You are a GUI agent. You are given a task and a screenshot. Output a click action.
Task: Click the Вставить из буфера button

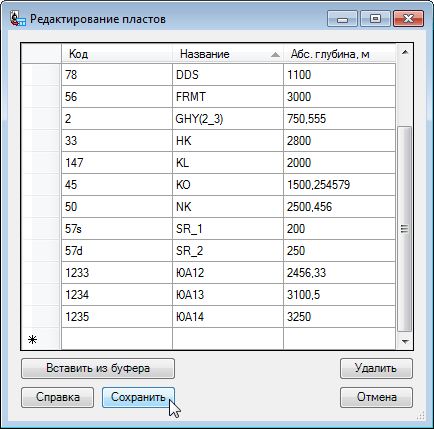click(x=98, y=368)
